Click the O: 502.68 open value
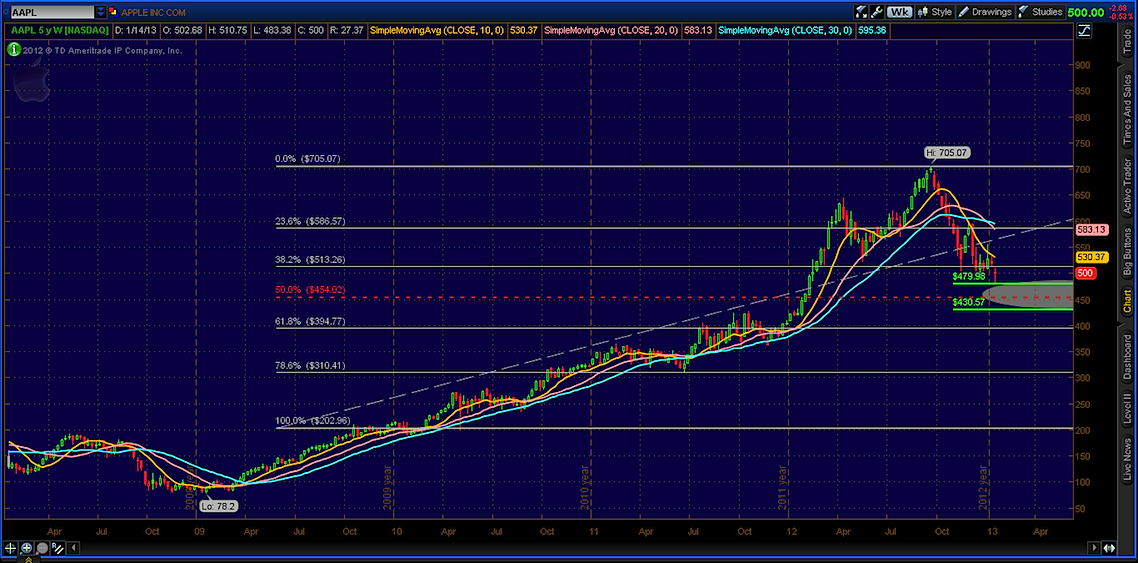This screenshot has width=1138, height=563. pyautogui.click(x=181, y=30)
